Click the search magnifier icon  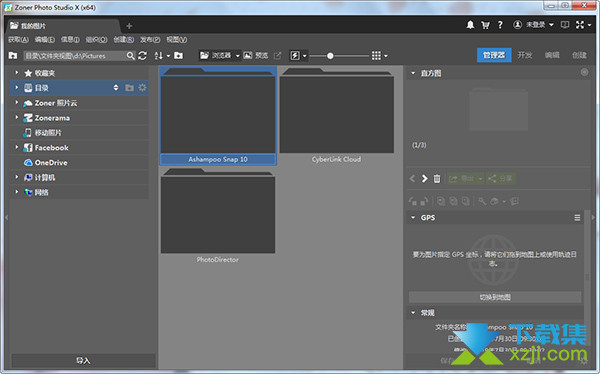pyautogui.click(x=130, y=56)
